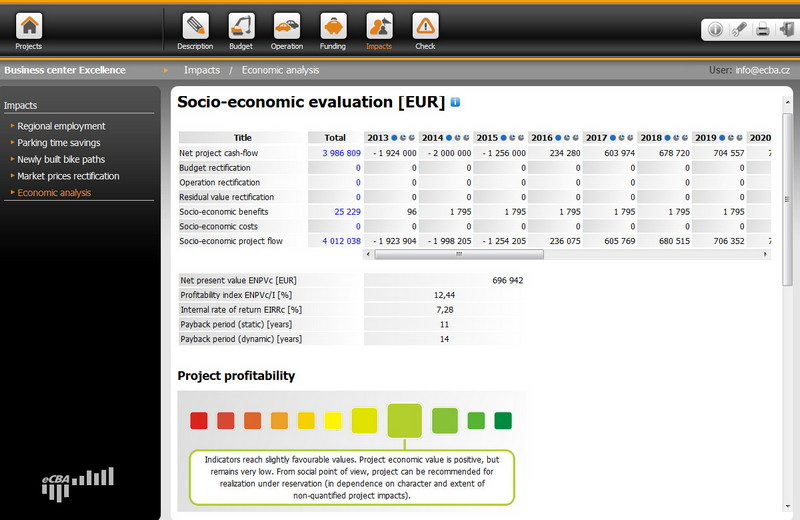
Task: Click the Socio-economic project flow total 4 012 038
Action: 341,241
